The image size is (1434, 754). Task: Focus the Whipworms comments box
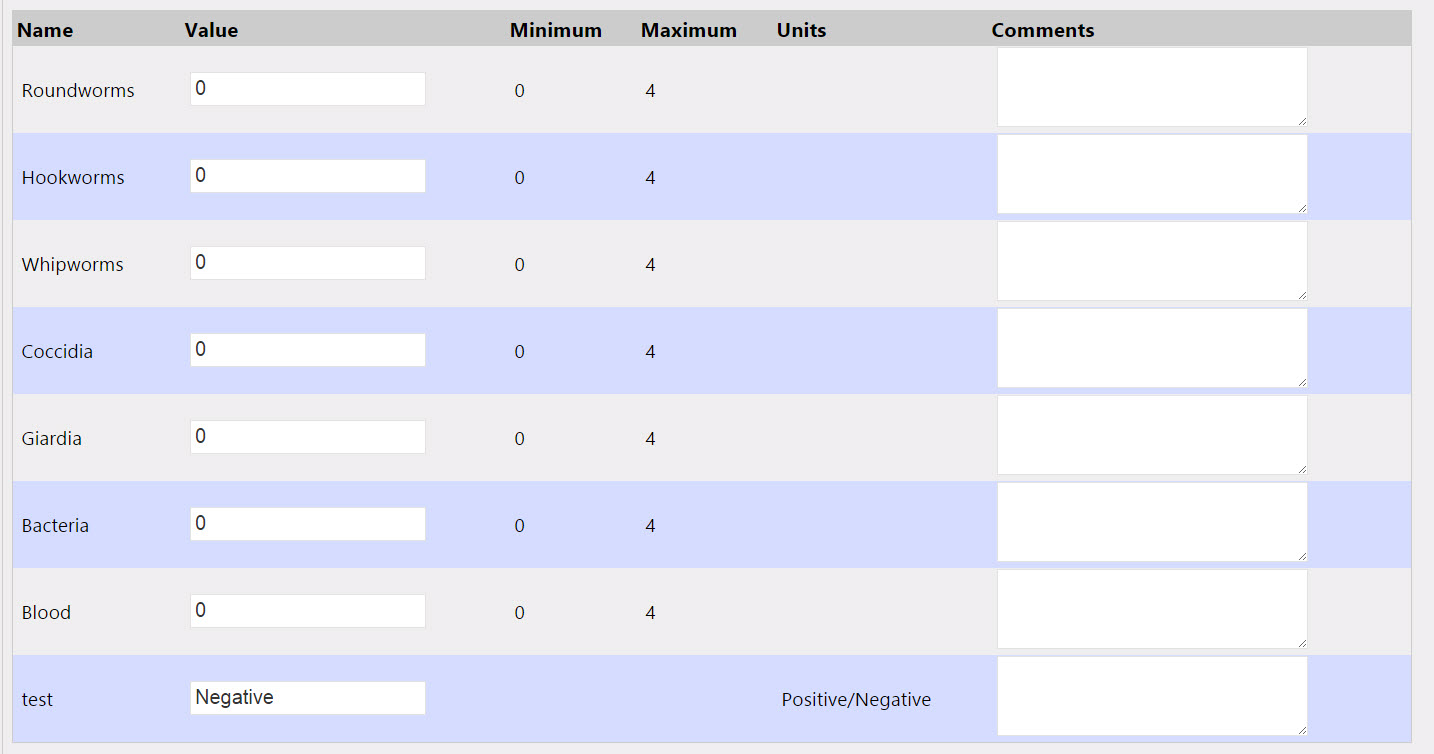[x=1152, y=261]
